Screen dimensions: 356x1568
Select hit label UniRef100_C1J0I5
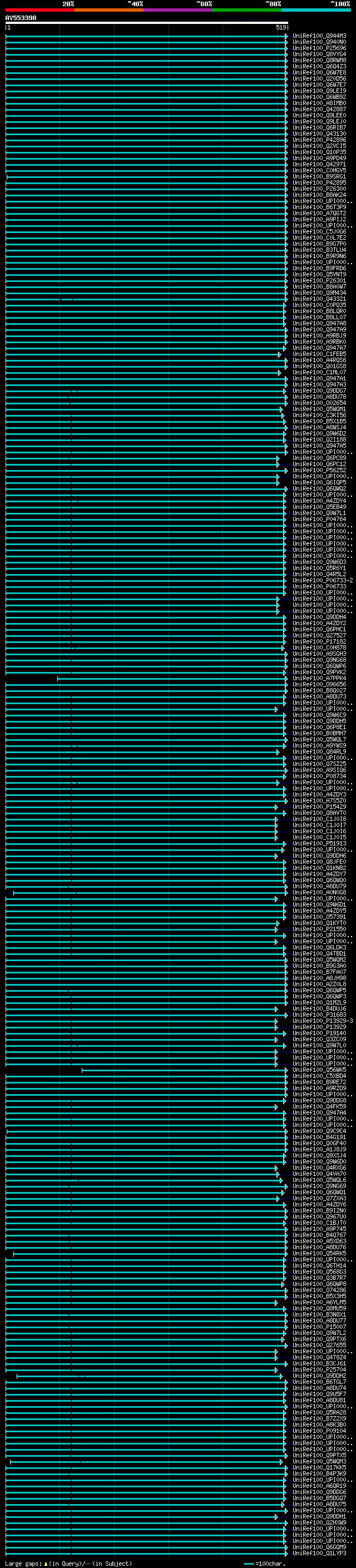319,838
